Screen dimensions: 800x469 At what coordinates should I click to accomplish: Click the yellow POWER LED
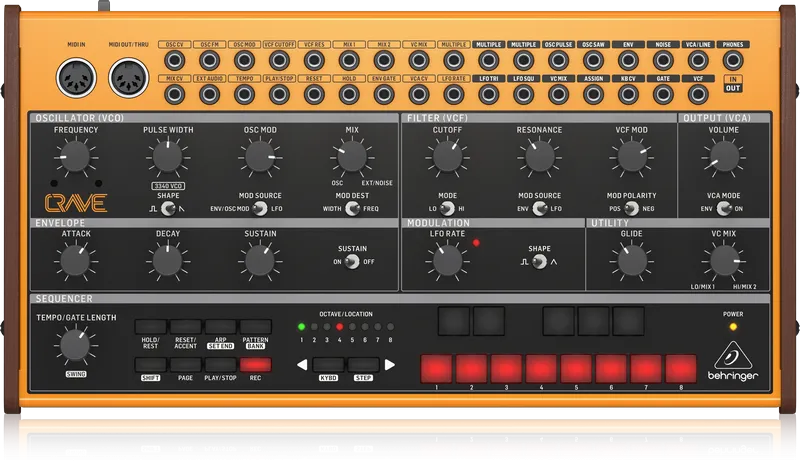pos(733,327)
